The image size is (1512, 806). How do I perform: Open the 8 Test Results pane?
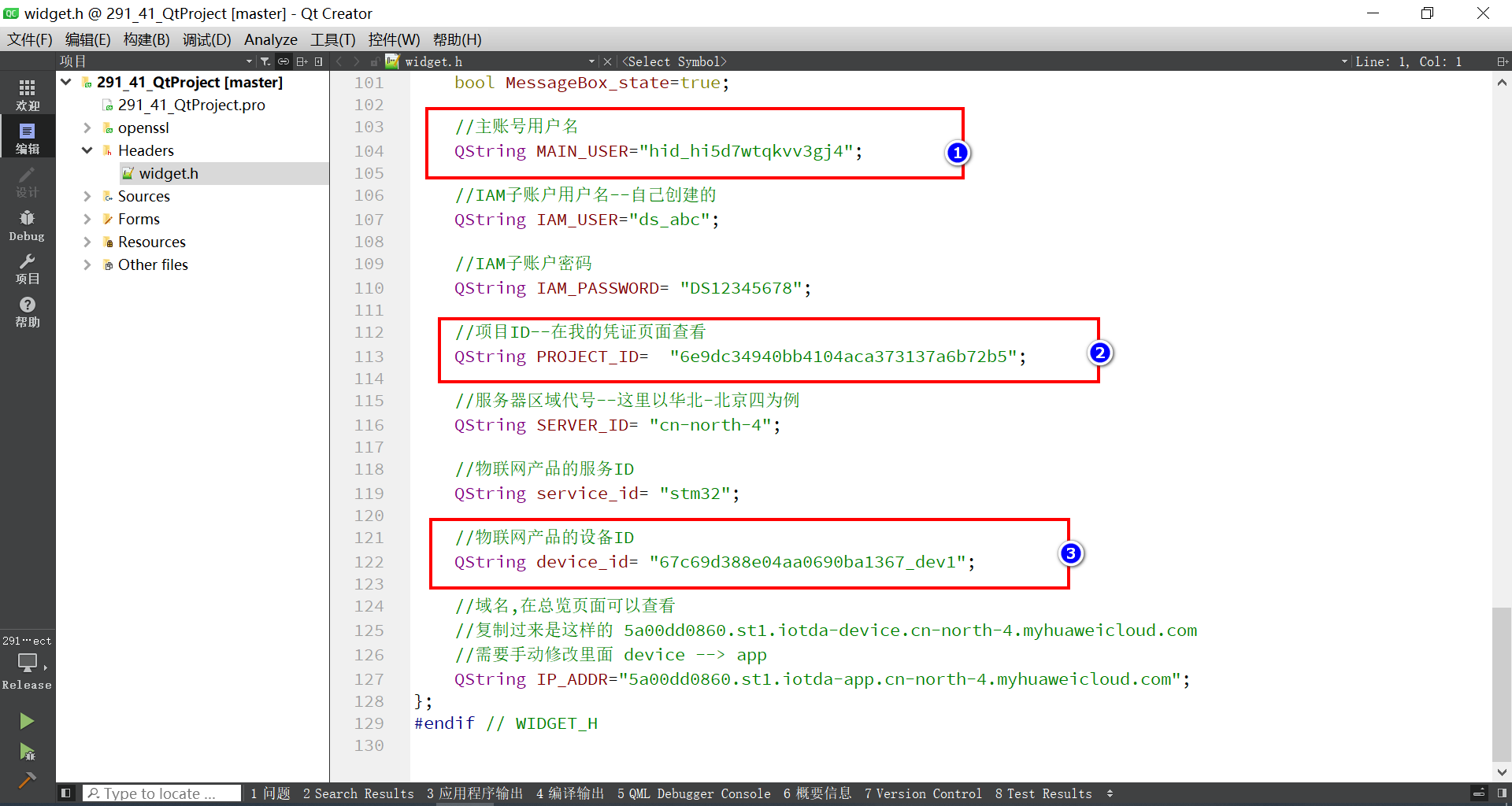click(1043, 793)
